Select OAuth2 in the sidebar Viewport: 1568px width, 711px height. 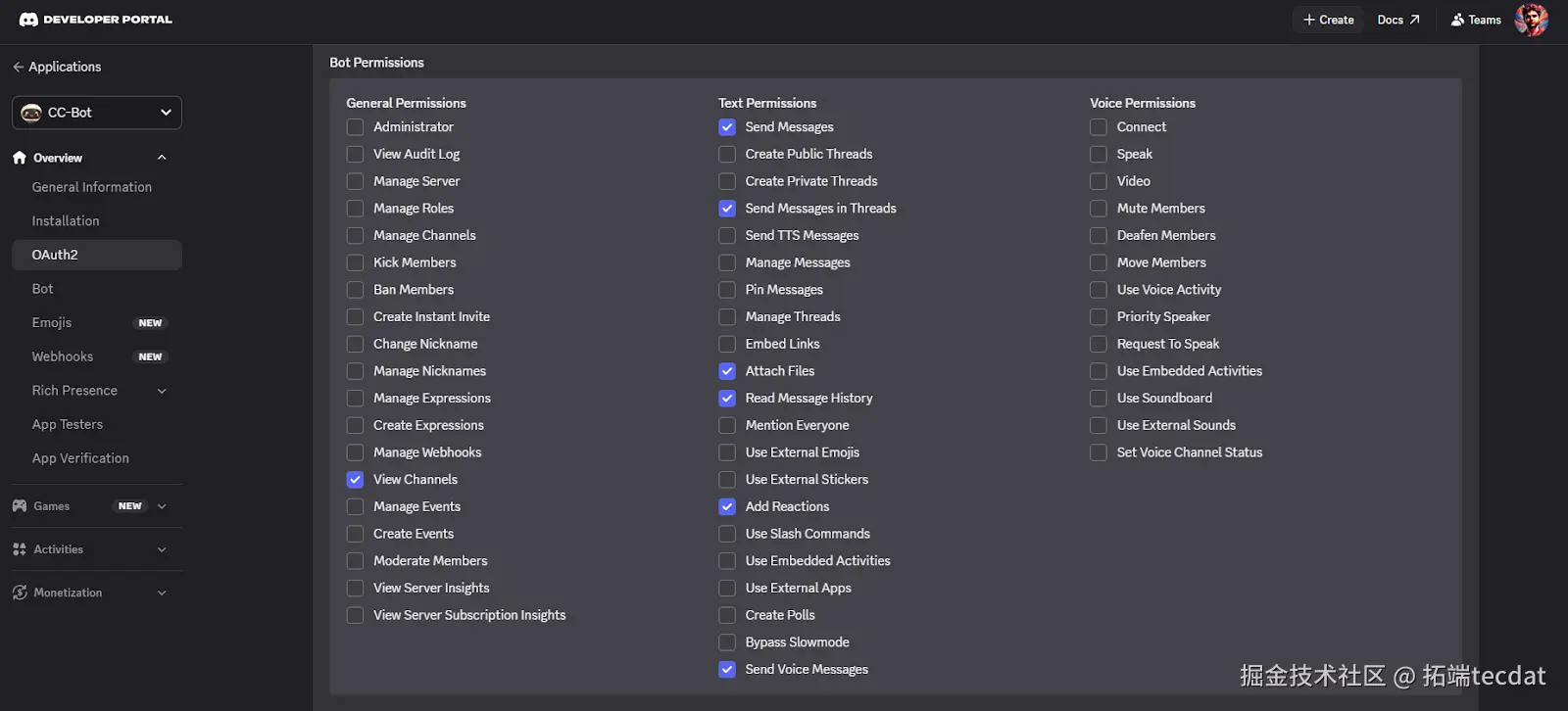click(97, 255)
